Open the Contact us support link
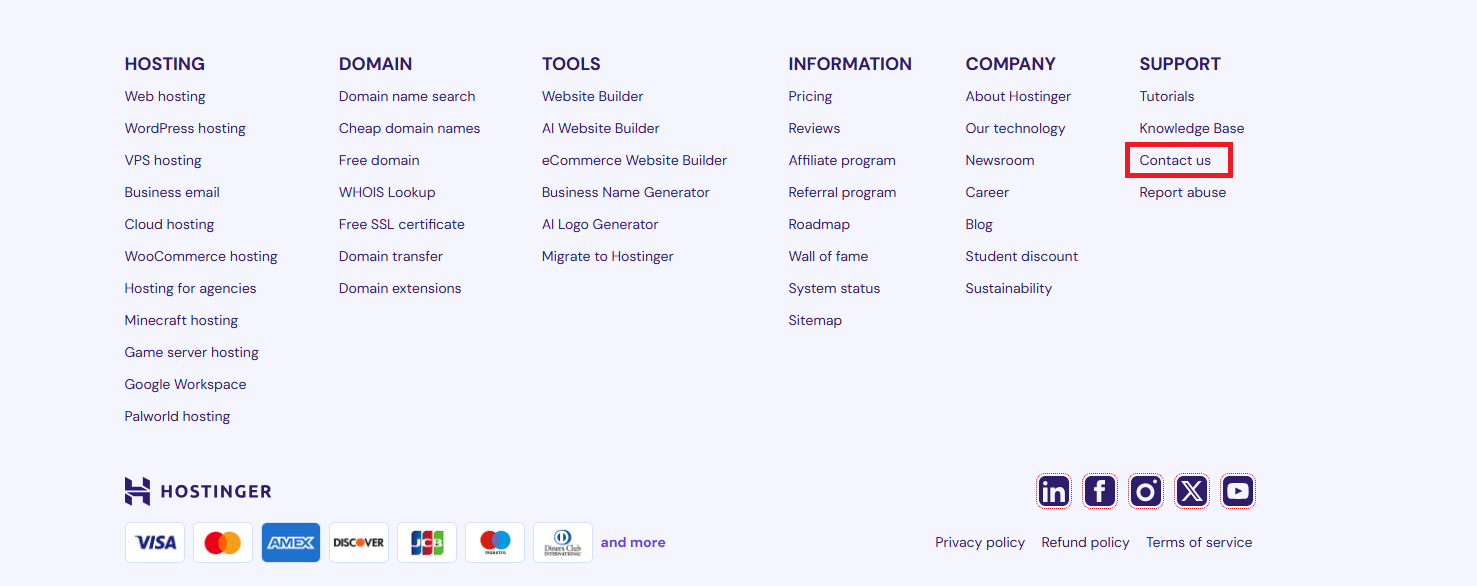This screenshot has width=1477, height=586. [1175, 160]
